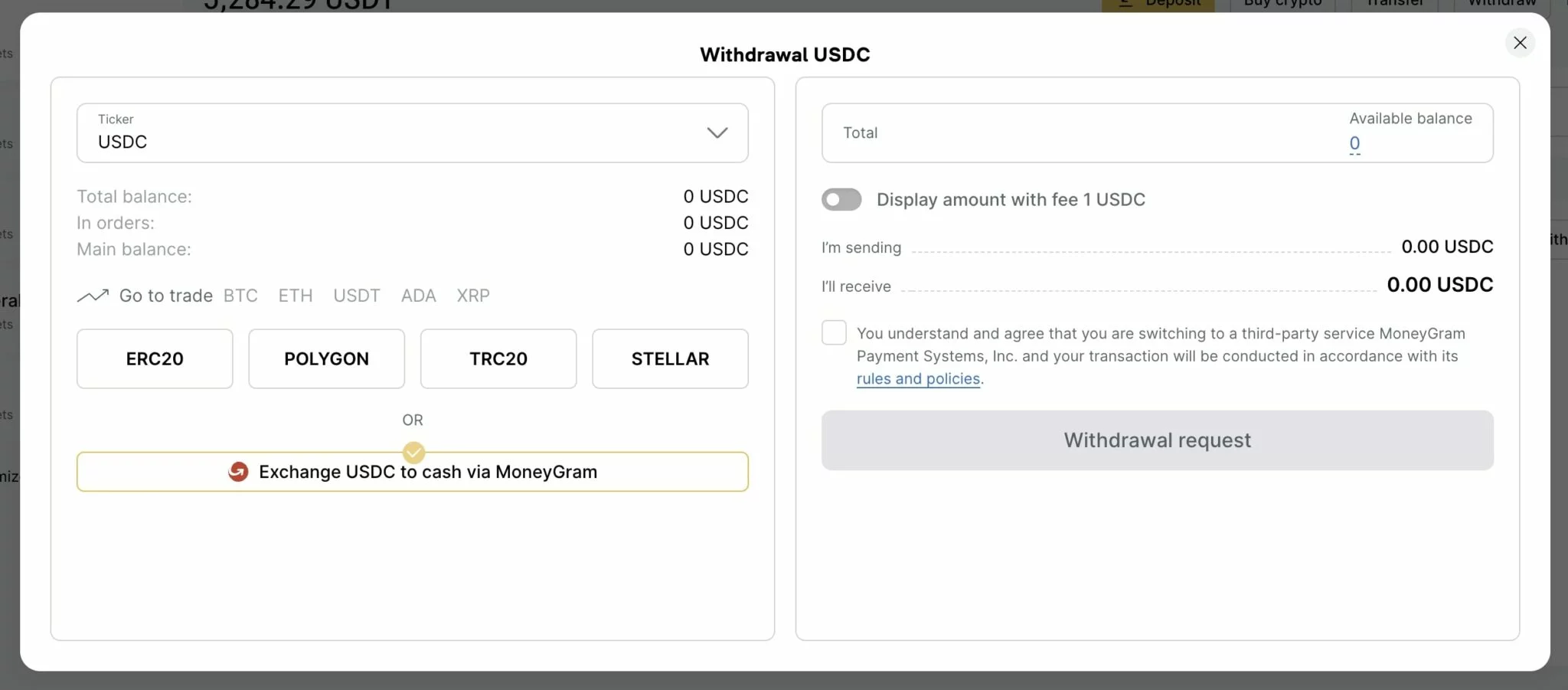This screenshot has width=1568, height=690.
Task: Open XRP quick trade link
Action: click(472, 295)
